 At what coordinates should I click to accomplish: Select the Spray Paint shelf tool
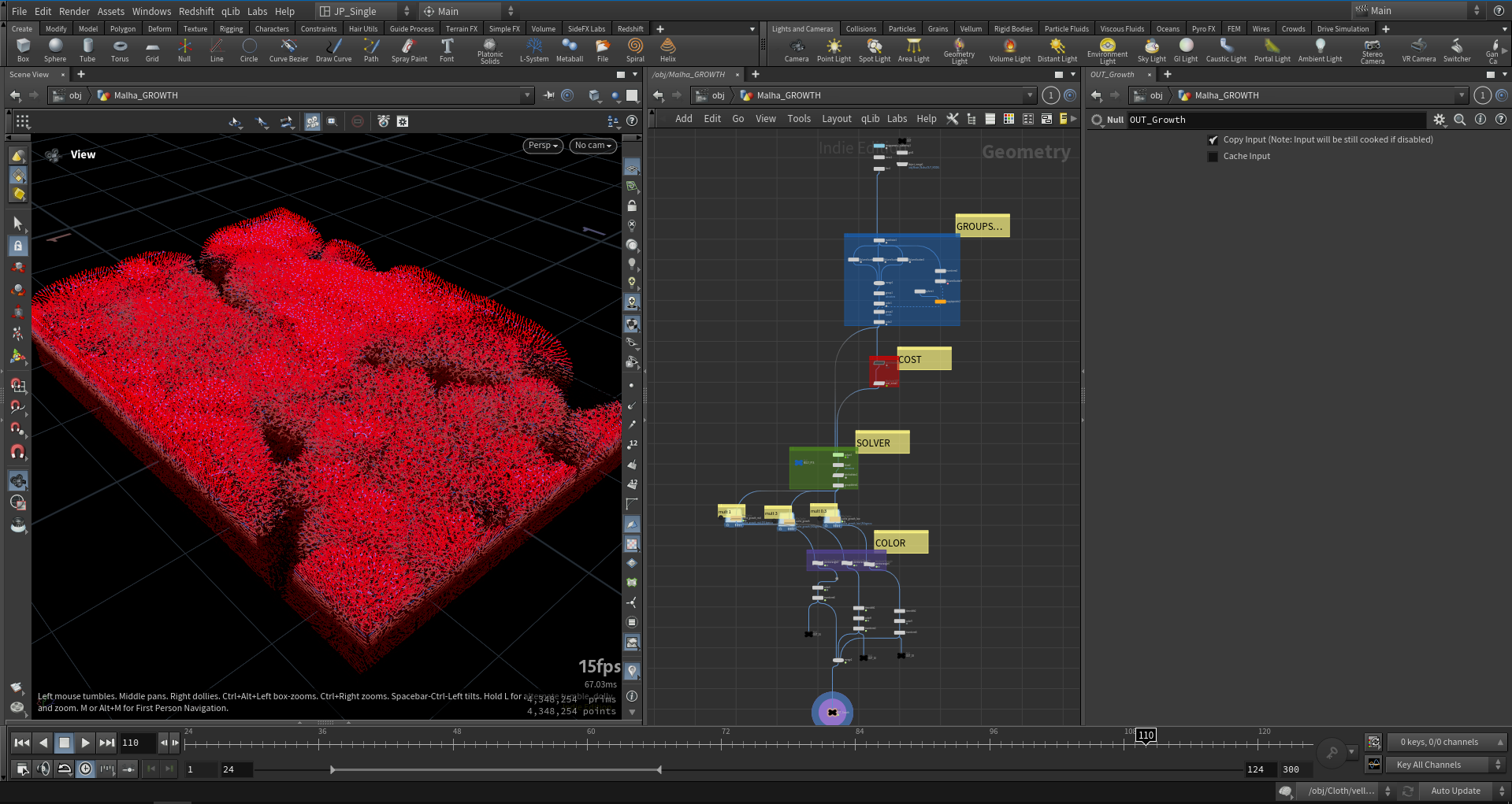click(x=409, y=49)
